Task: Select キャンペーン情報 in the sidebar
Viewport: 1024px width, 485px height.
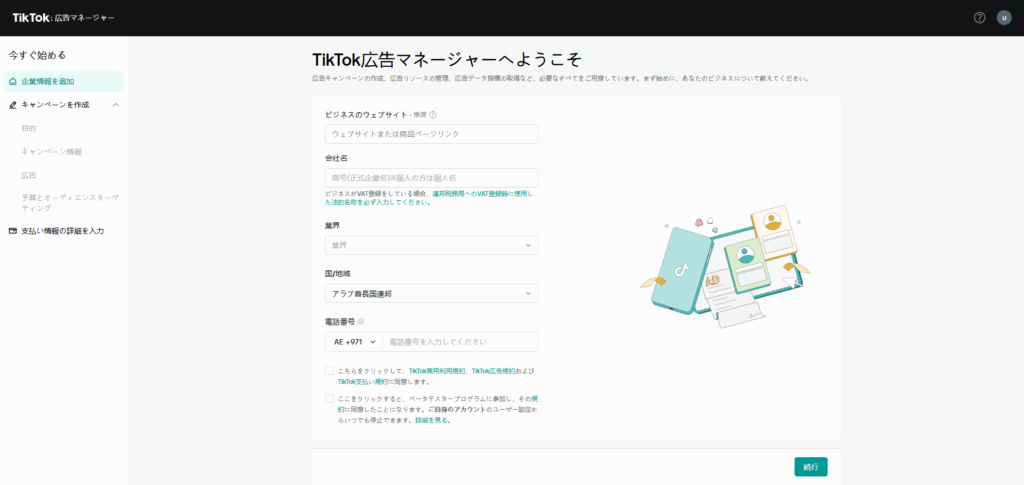Action: point(52,151)
